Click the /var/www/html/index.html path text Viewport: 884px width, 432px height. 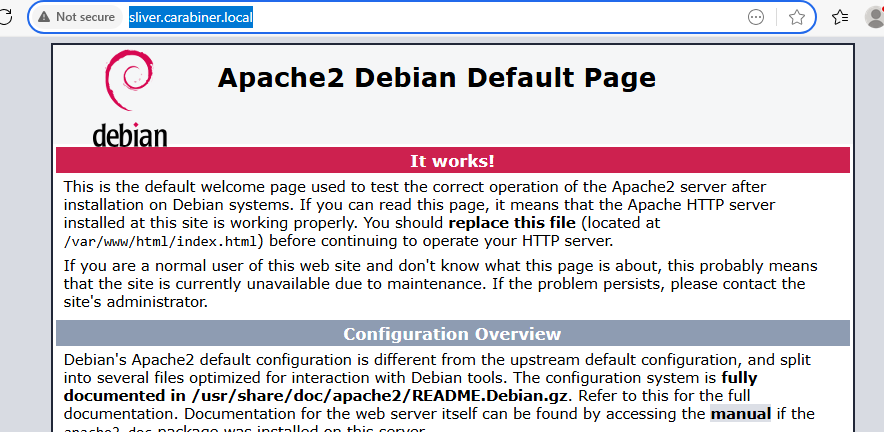[x=161, y=241]
